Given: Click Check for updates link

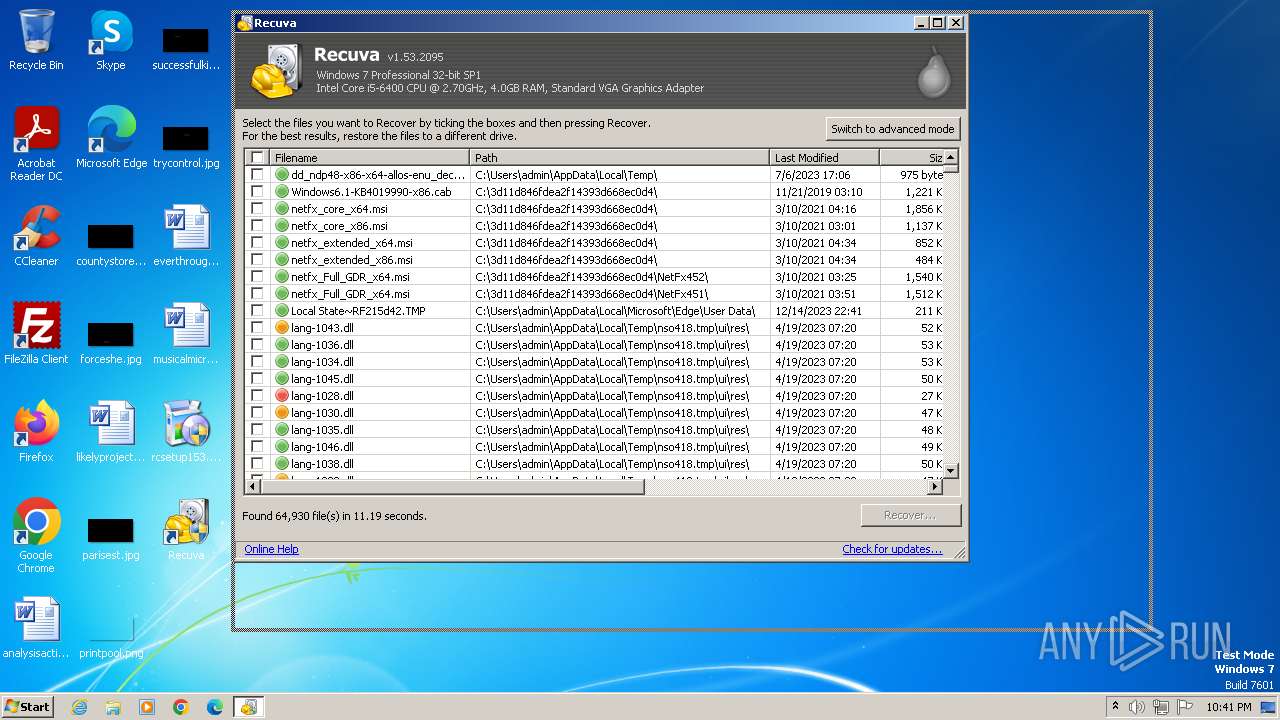Looking at the screenshot, I should (892, 549).
